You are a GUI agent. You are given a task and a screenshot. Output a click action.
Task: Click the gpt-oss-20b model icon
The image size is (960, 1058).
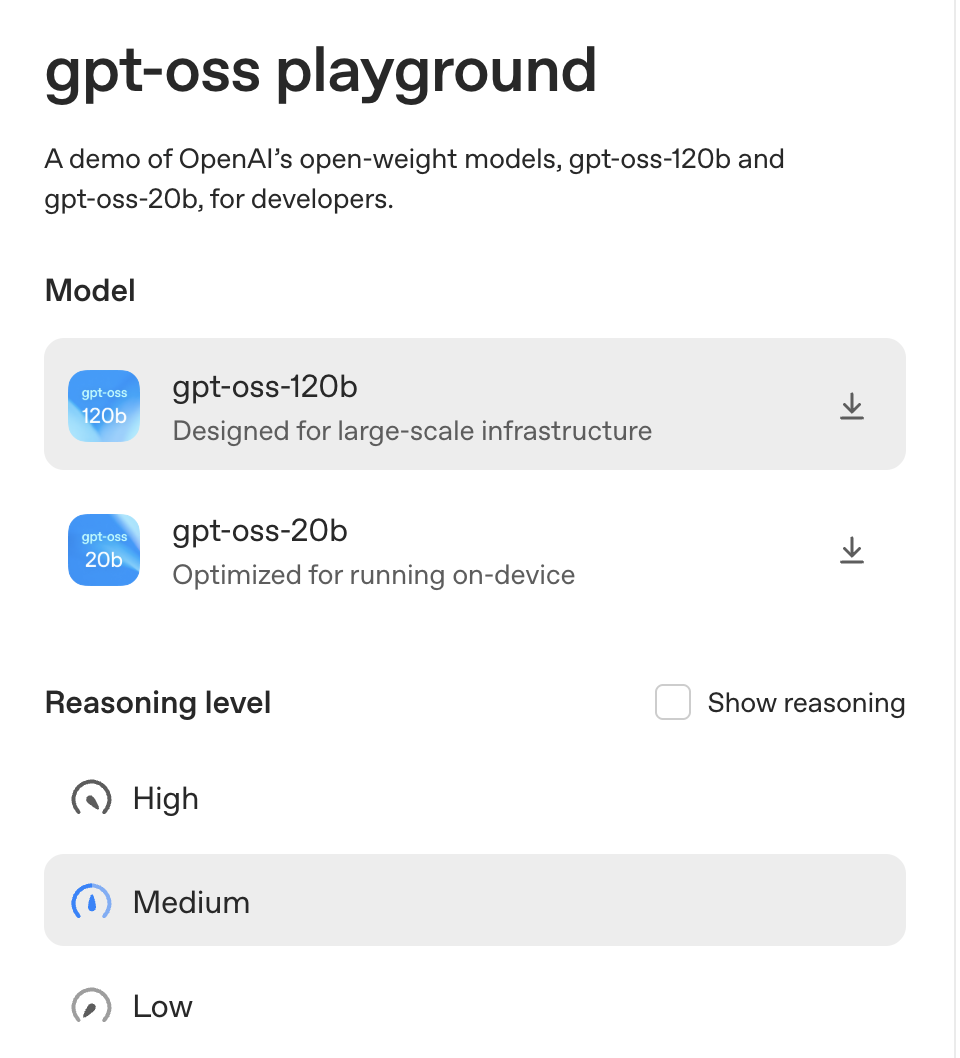[104, 550]
